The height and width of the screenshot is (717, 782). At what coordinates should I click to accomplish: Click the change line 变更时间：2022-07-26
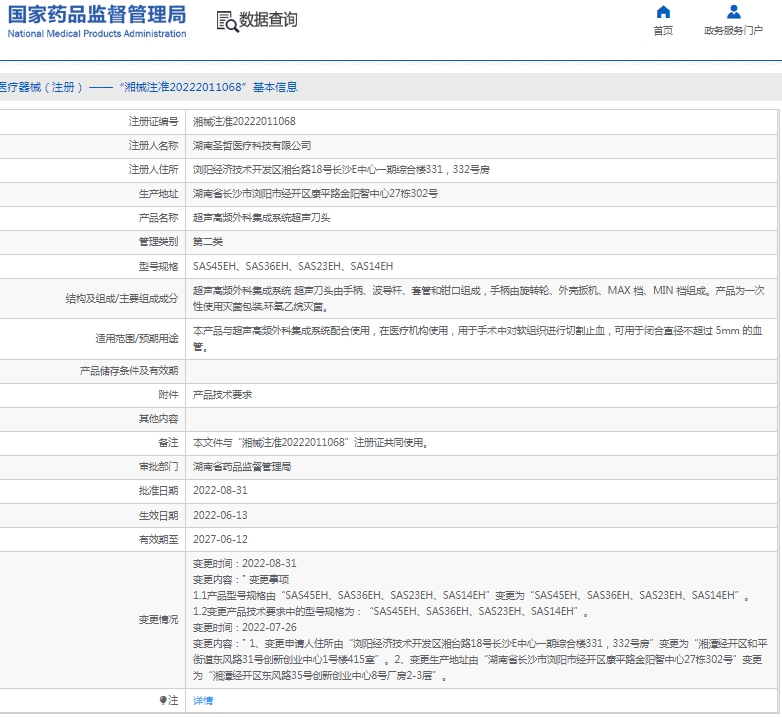244,627
